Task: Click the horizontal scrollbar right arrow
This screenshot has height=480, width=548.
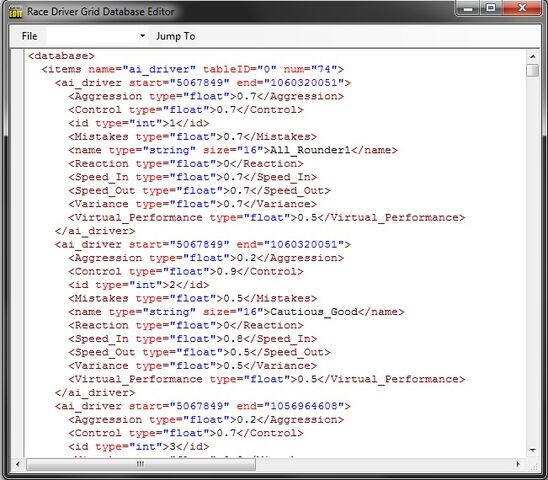Action: 518,464
